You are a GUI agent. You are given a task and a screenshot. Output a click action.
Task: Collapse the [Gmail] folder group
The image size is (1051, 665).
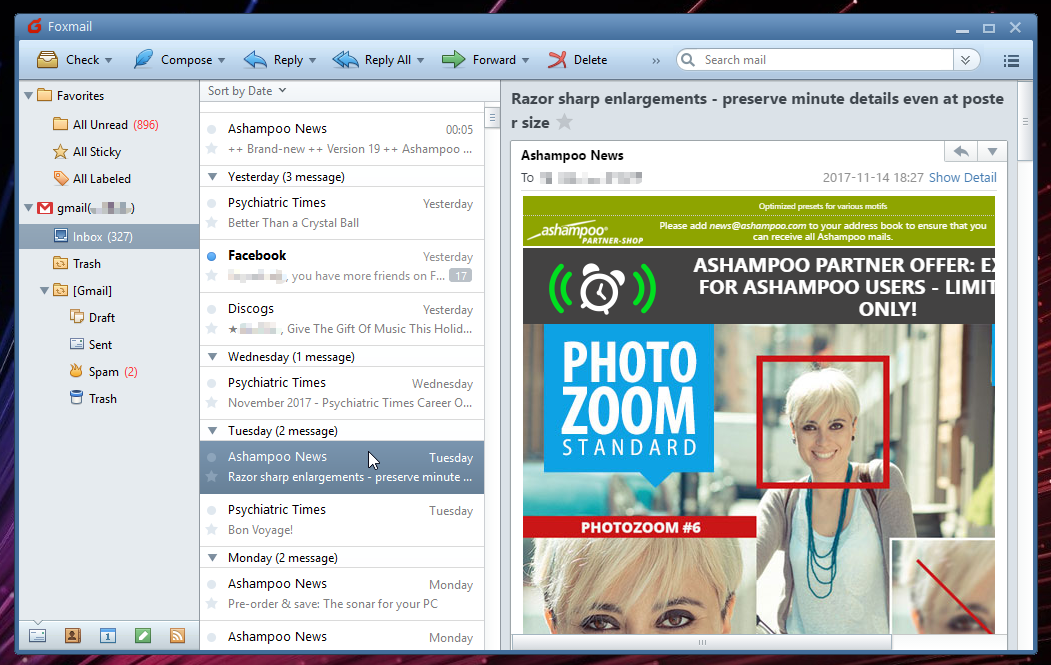click(x=44, y=290)
